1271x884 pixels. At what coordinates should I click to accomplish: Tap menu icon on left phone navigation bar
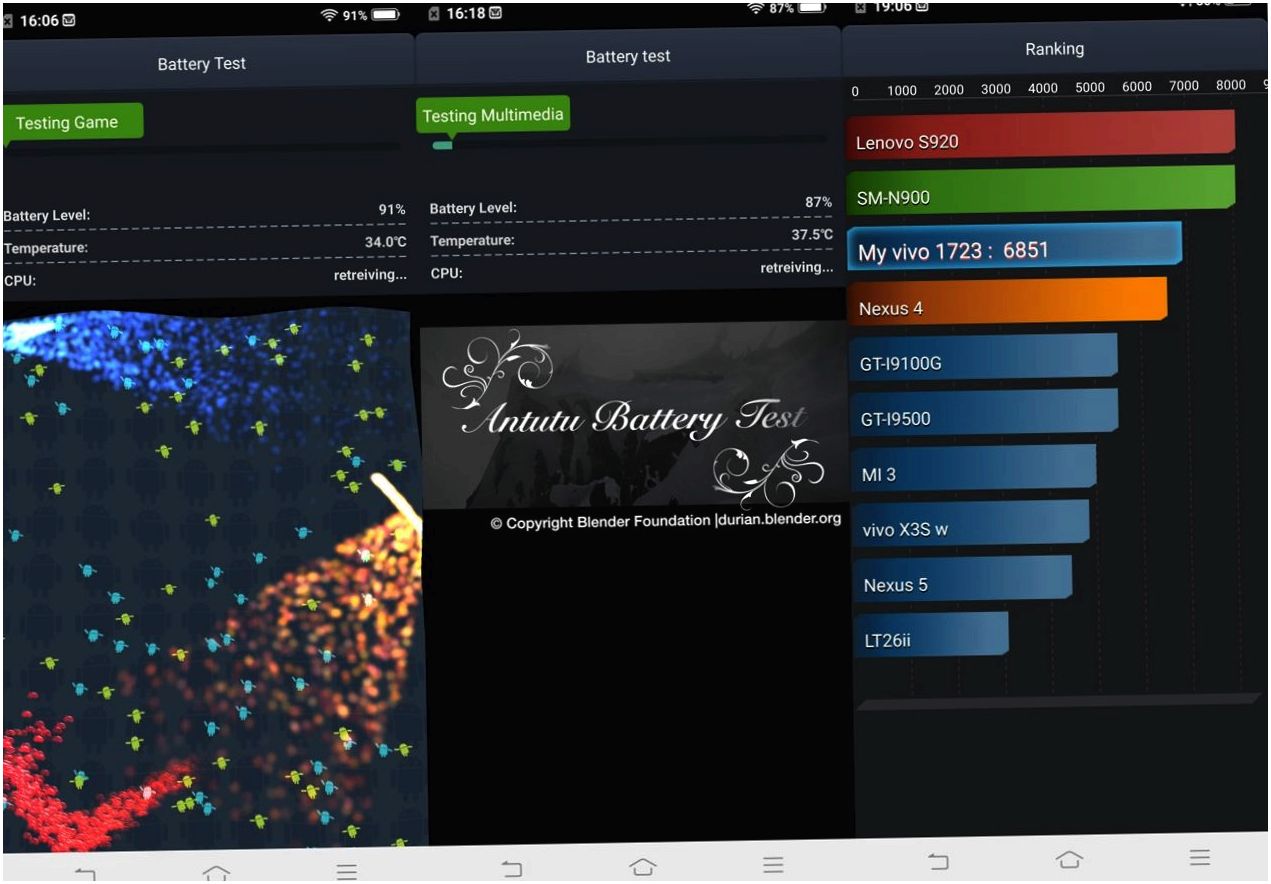coord(346,872)
